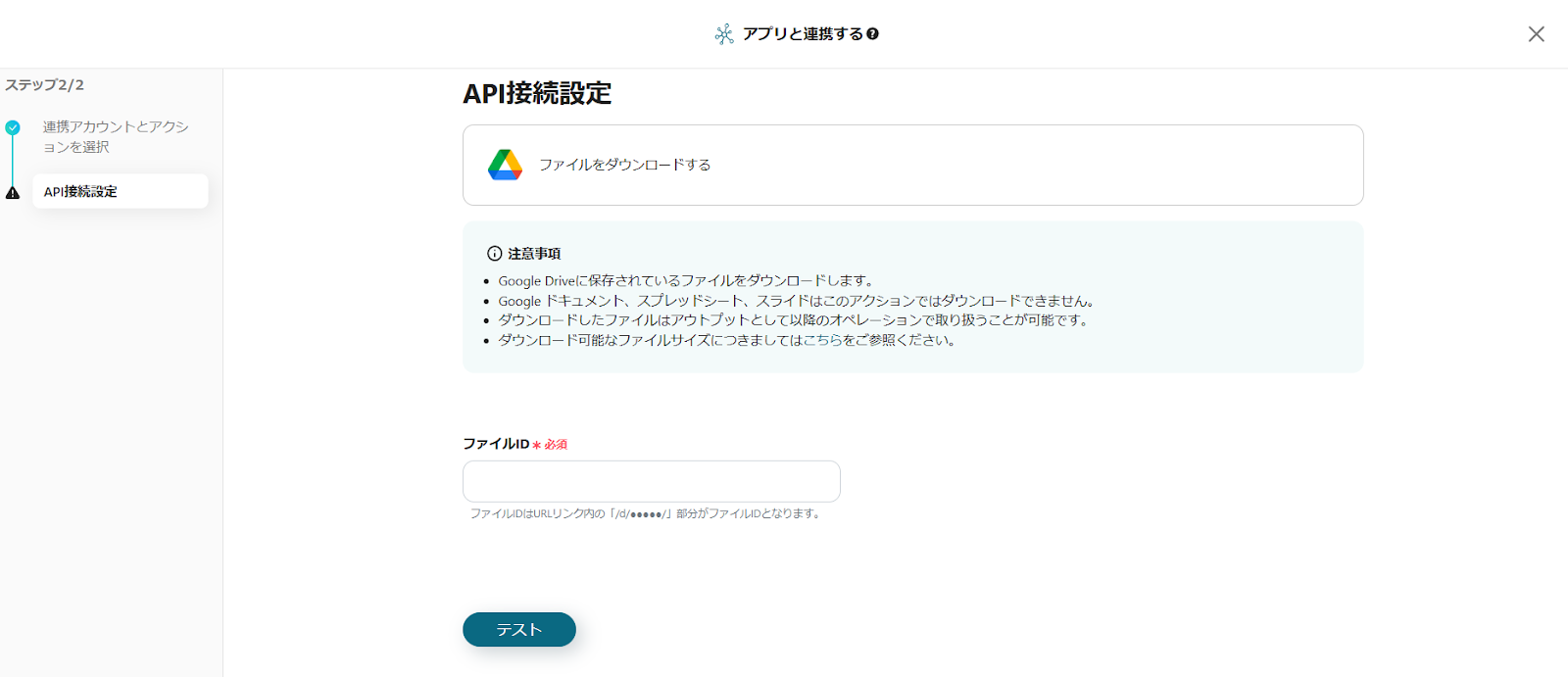Click the ステップ2/2 label
Viewport: 1568px width, 677px height.
(x=44, y=85)
